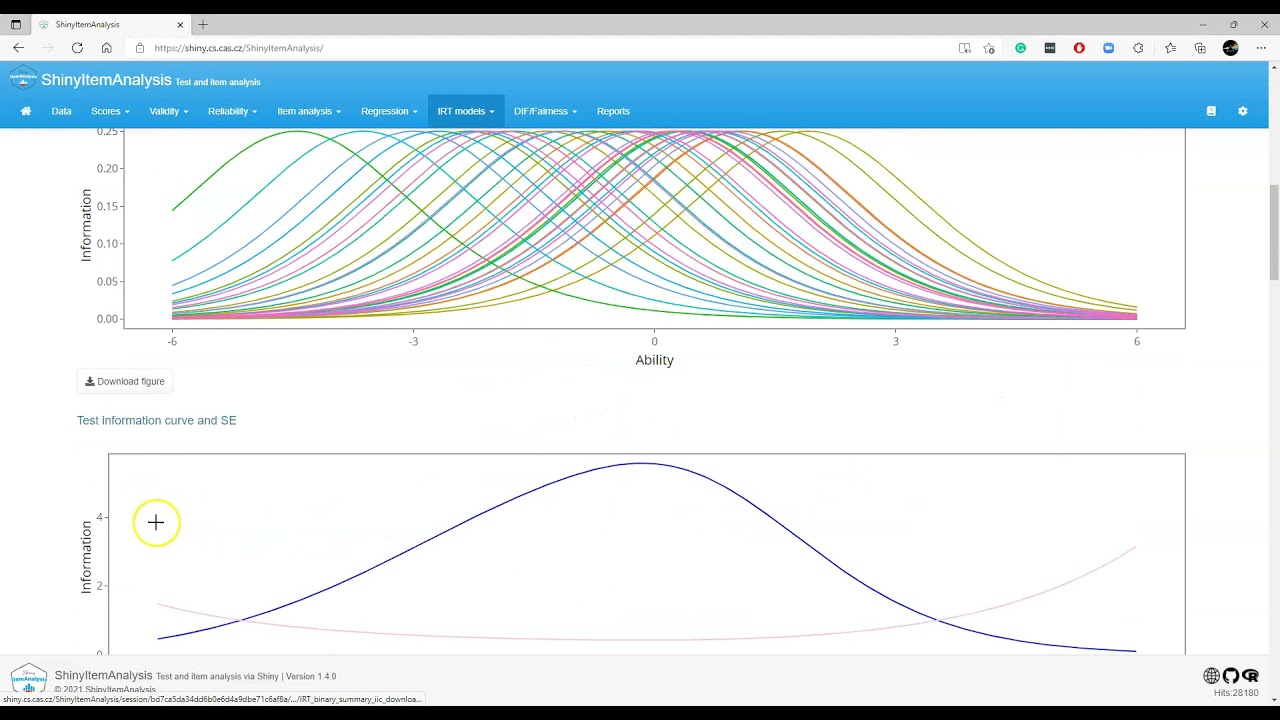Click the 'Ability' axis label

pos(655,360)
